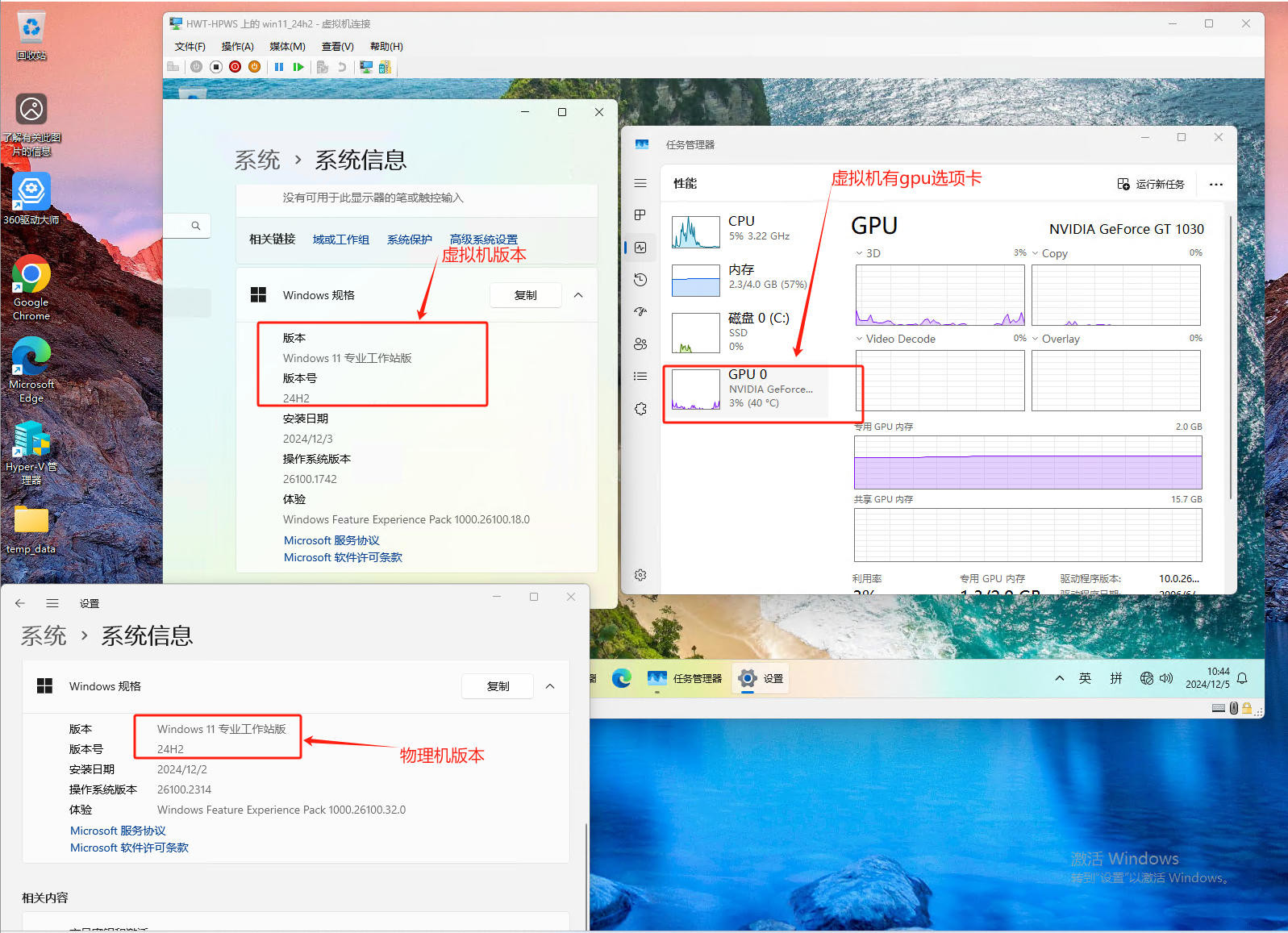Open Microsoft 软件许可条款 link in VM settings

click(343, 557)
